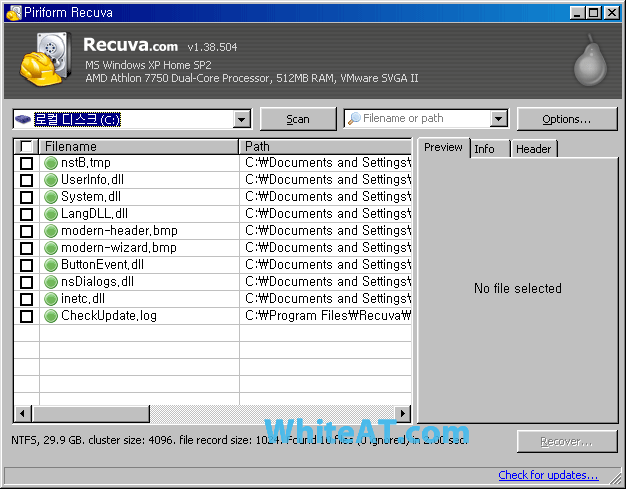
Task: Check the box next to System.dll
Action: tap(26, 197)
